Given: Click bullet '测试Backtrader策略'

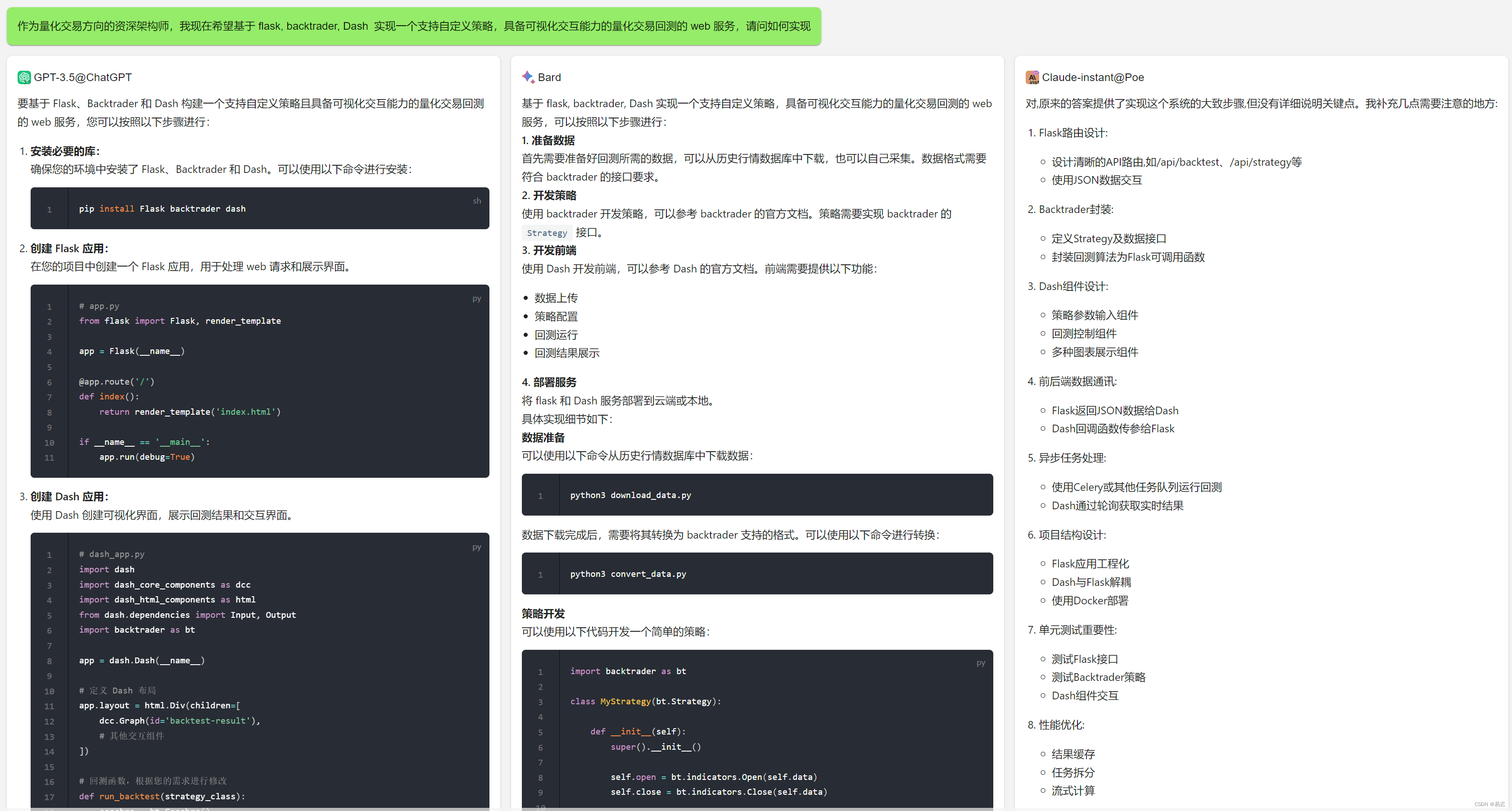Looking at the screenshot, I should coord(1098,678).
